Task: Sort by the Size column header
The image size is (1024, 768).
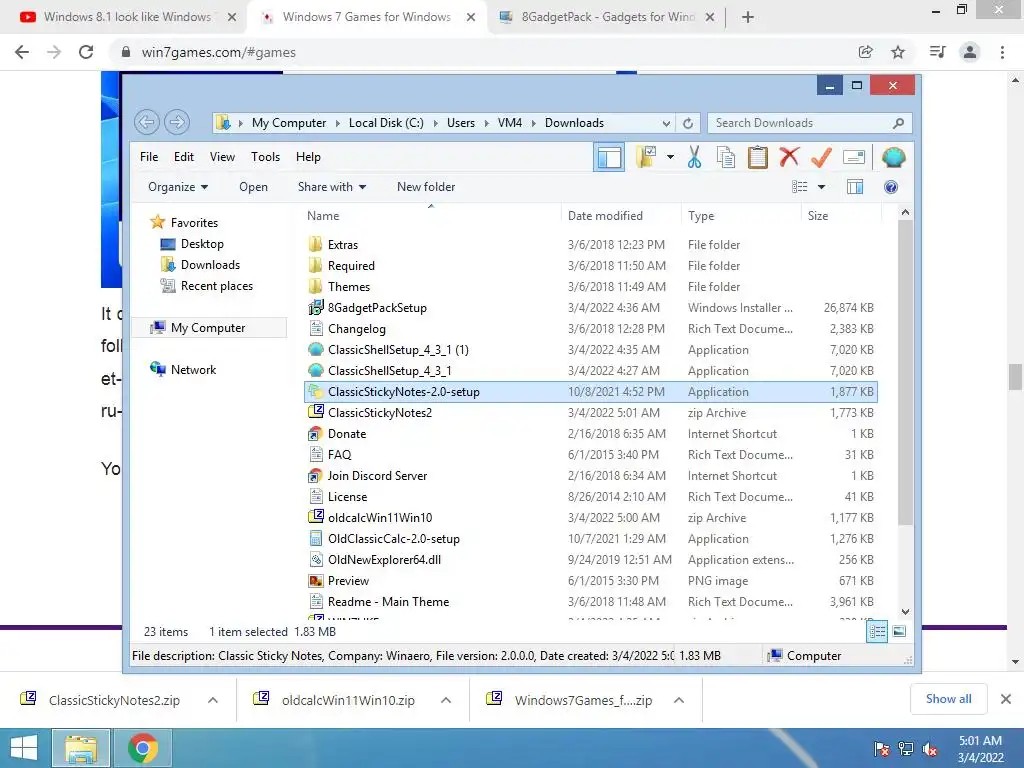Action: [840, 216]
